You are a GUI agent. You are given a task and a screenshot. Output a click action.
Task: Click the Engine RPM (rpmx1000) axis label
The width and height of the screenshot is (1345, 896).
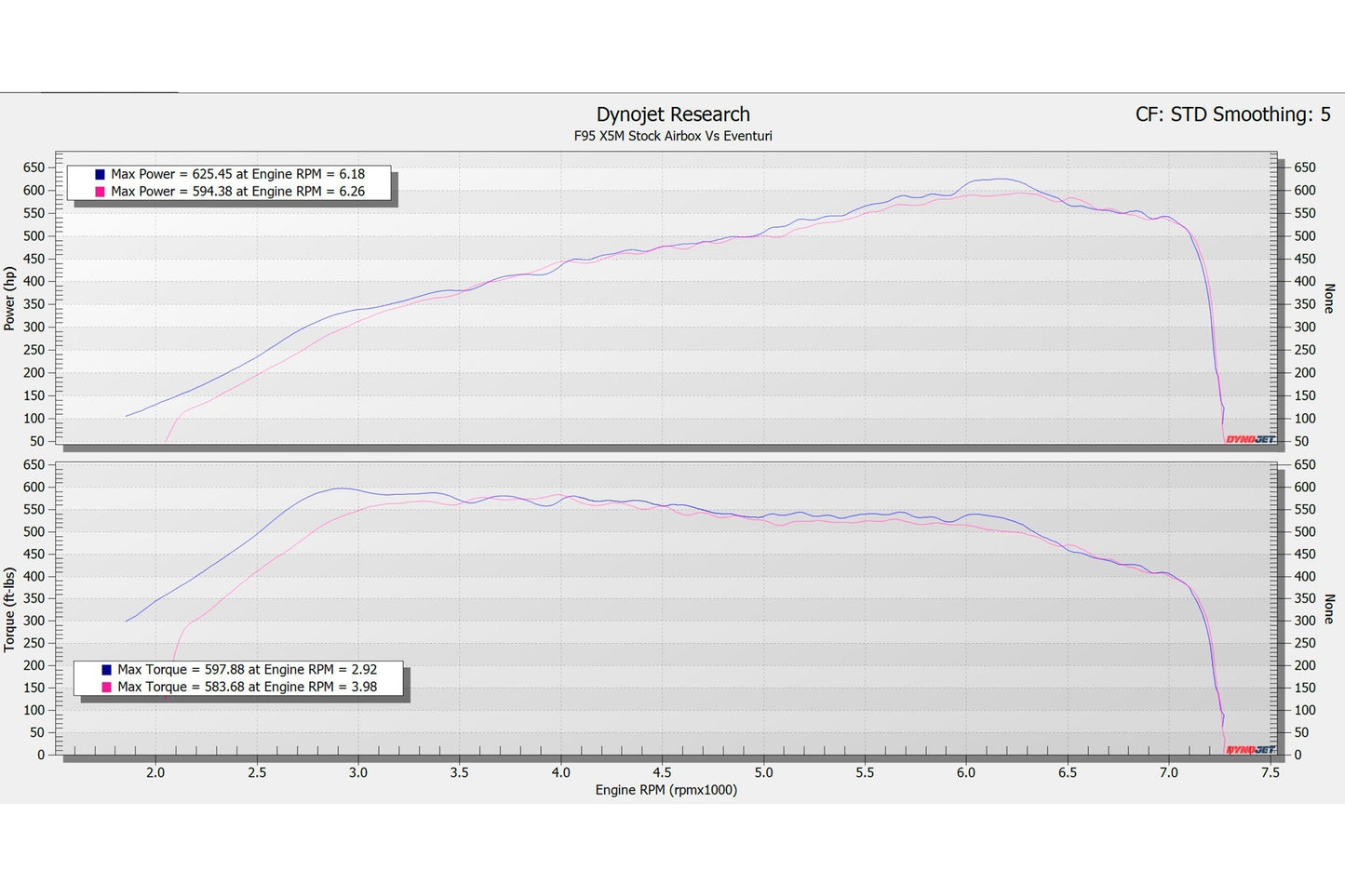[666, 790]
